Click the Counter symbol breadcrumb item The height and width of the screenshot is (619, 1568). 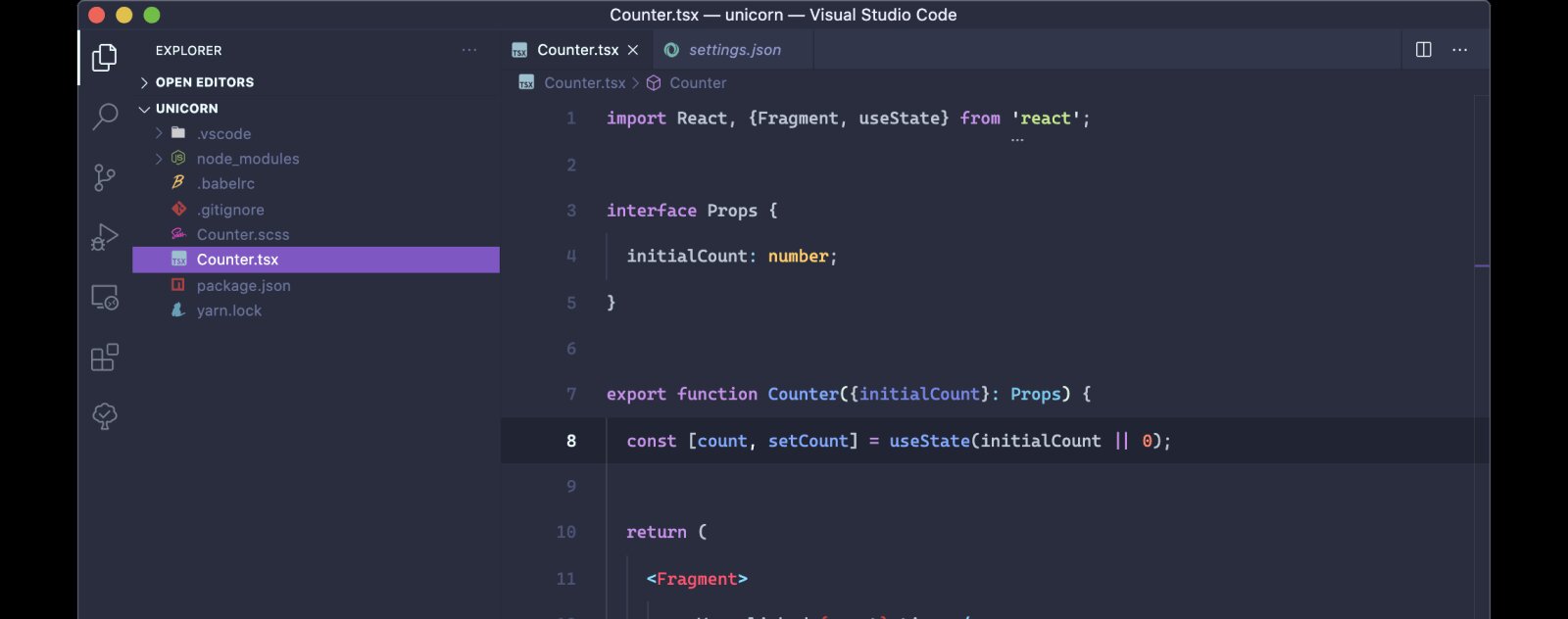(698, 83)
